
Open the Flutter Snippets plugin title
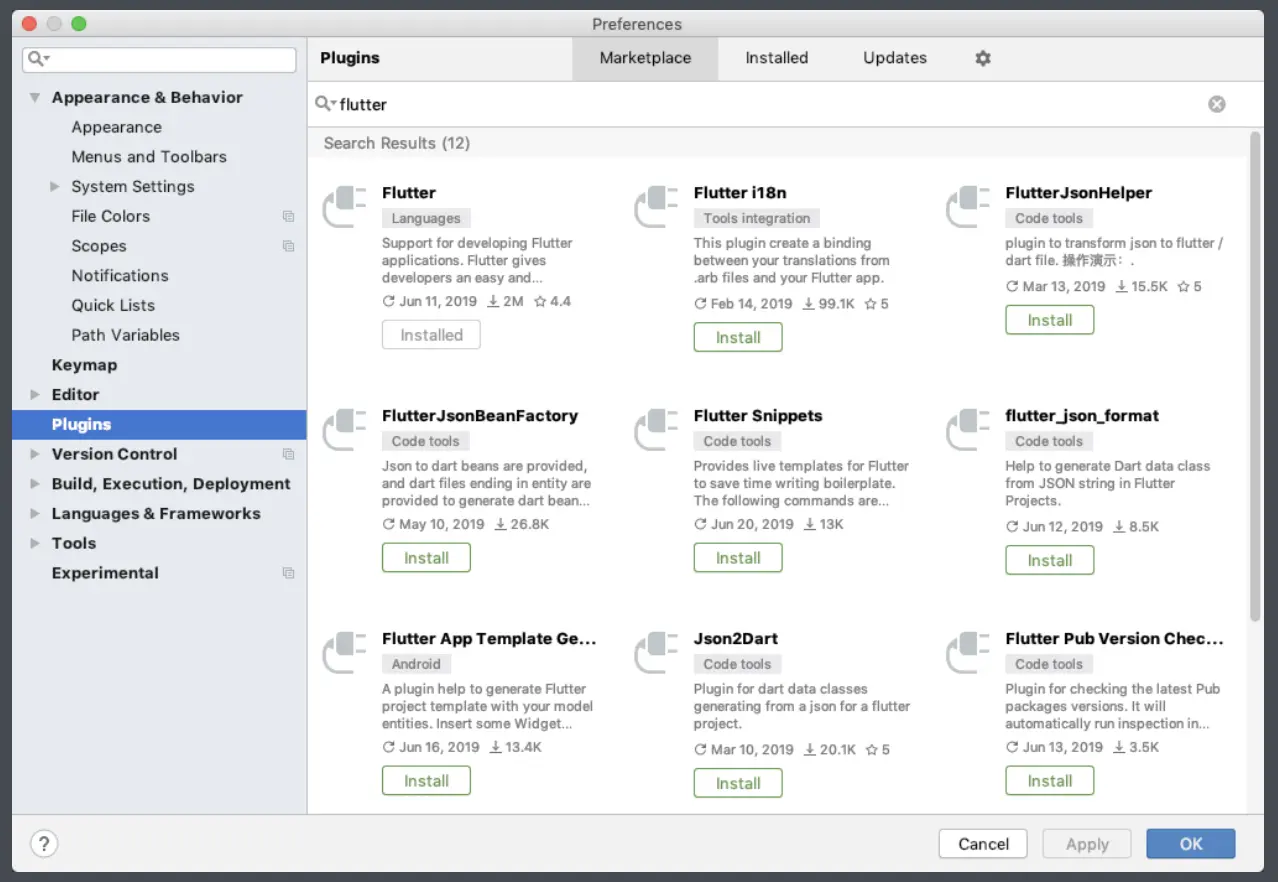pos(758,416)
